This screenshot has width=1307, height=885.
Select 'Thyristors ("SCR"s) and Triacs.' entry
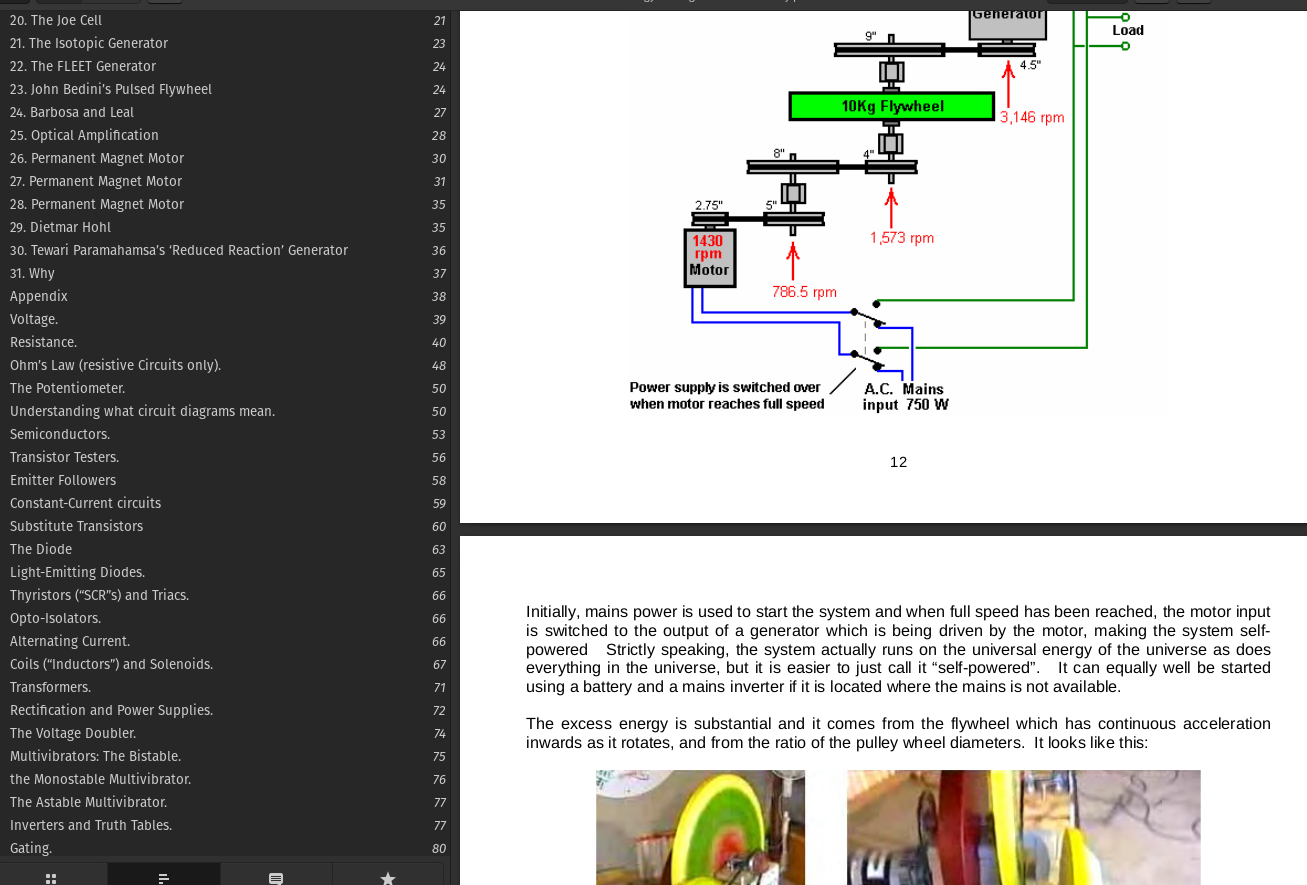point(99,595)
